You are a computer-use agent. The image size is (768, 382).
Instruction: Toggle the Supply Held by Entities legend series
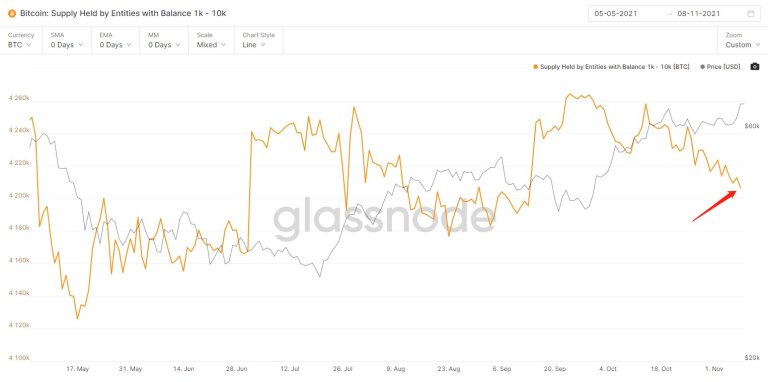614,67
